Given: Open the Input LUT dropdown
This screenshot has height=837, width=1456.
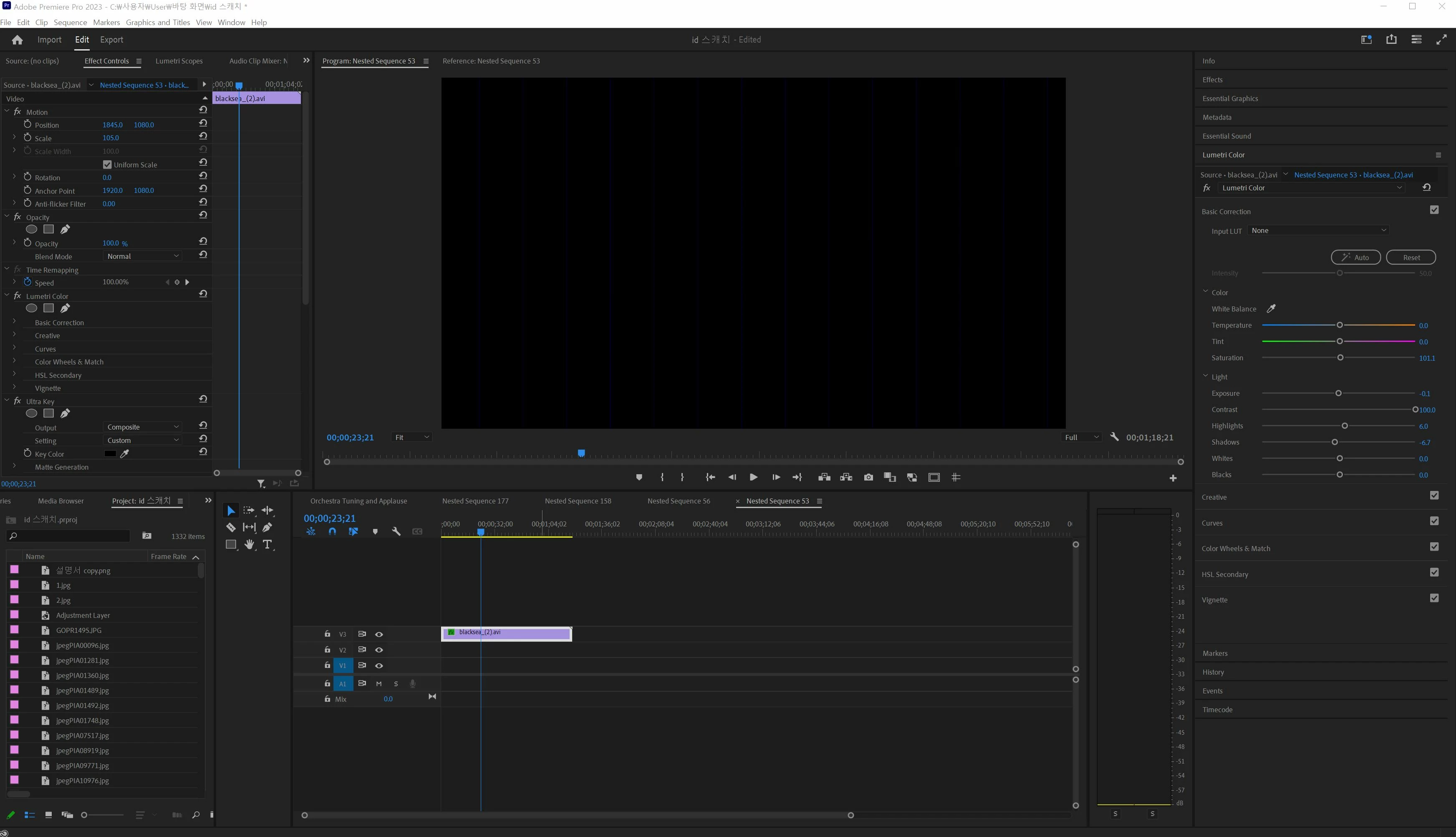Looking at the screenshot, I should click(1319, 230).
